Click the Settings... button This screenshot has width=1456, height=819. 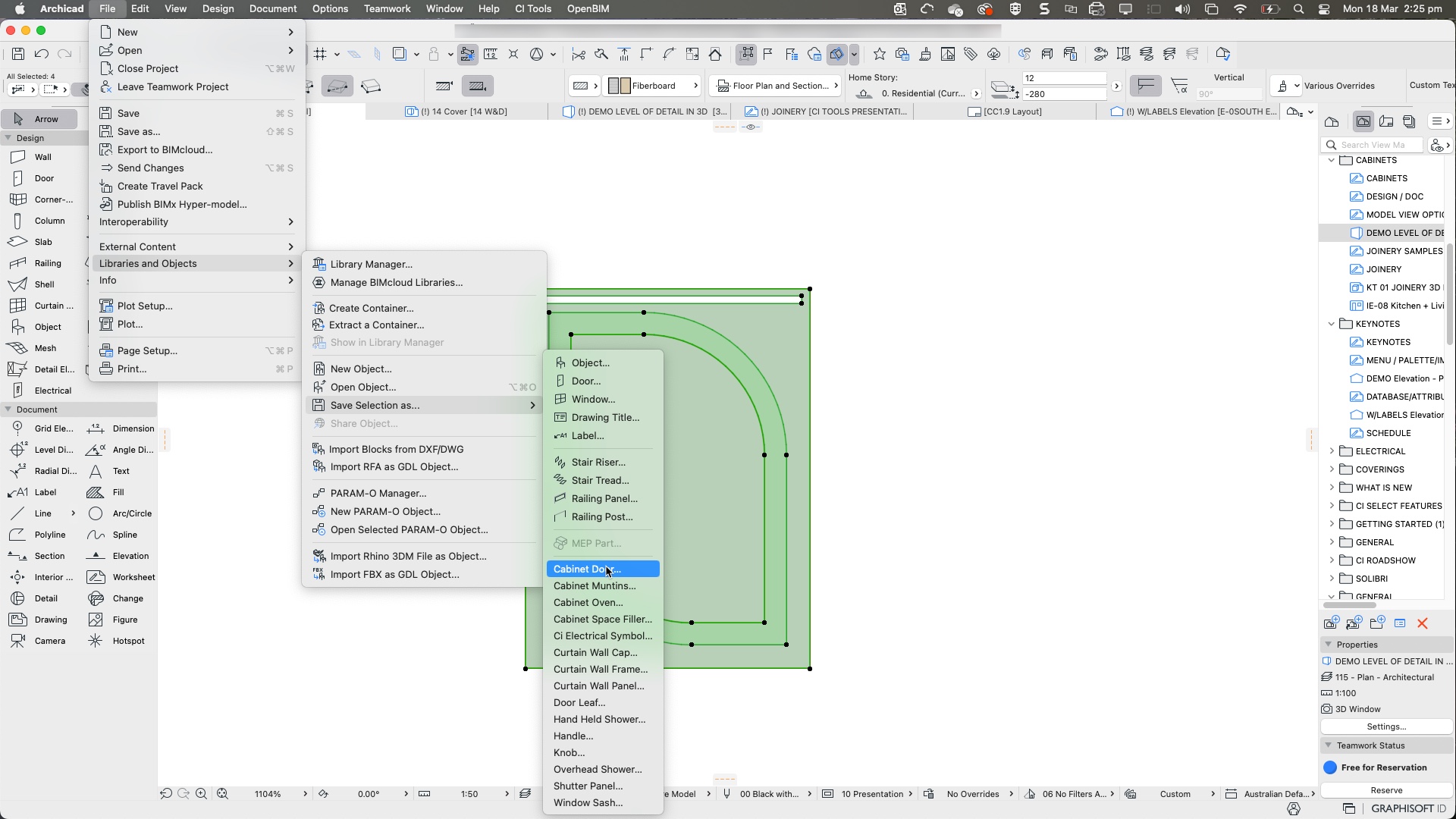point(1386,726)
